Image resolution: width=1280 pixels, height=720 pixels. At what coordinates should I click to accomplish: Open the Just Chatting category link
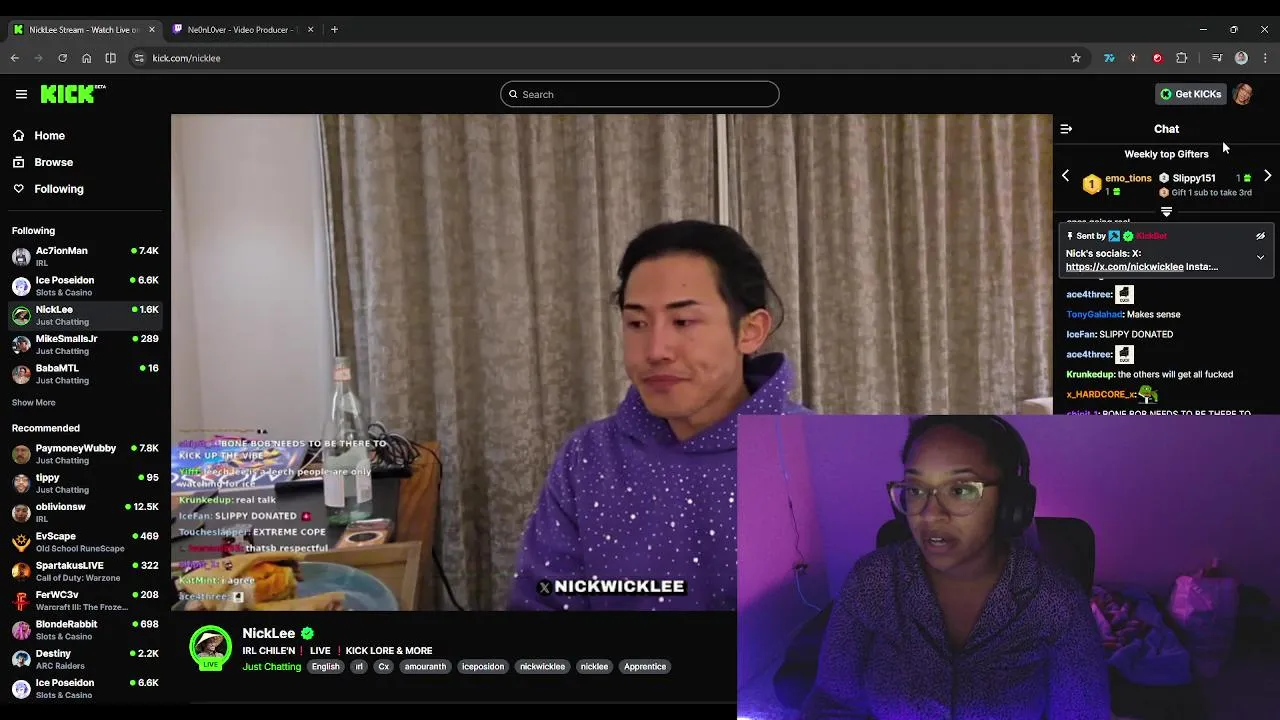(x=271, y=666)
